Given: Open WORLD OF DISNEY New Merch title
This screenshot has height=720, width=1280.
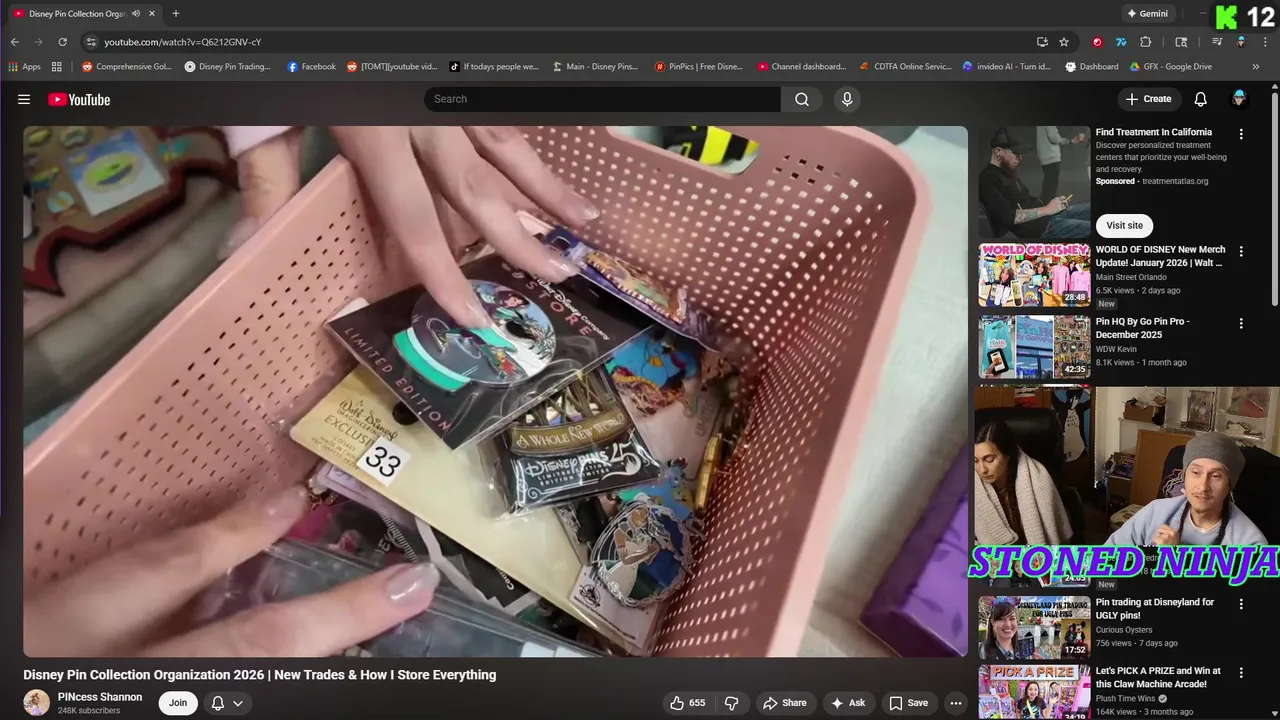Looking at the screenshot, I should (x=1160, y=256).
